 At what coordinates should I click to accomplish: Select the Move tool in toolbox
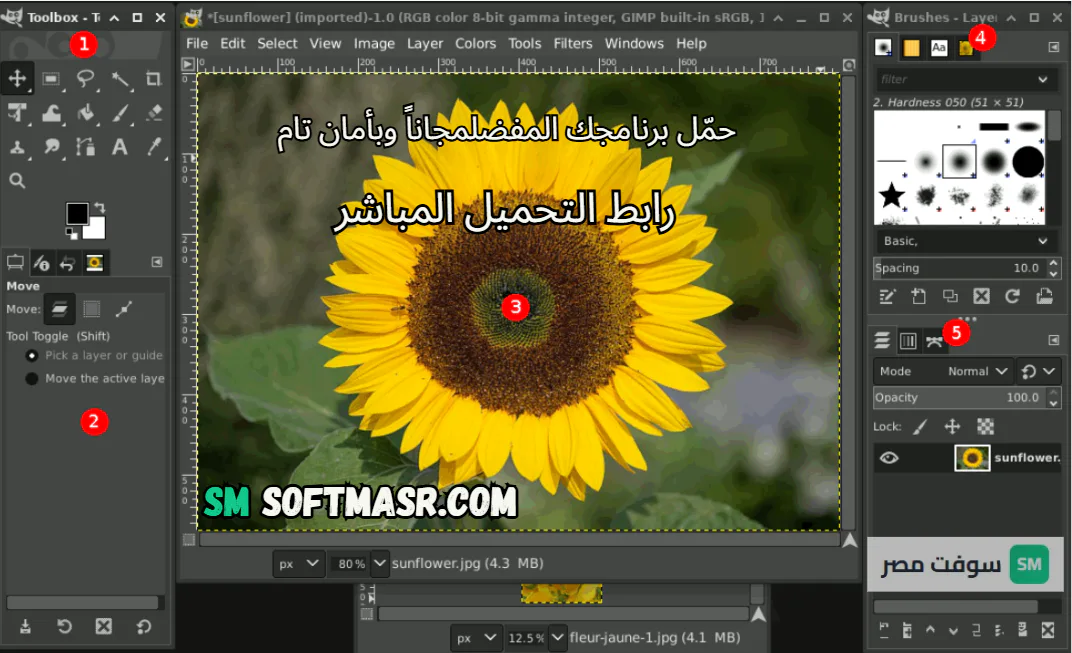point(17,79)
